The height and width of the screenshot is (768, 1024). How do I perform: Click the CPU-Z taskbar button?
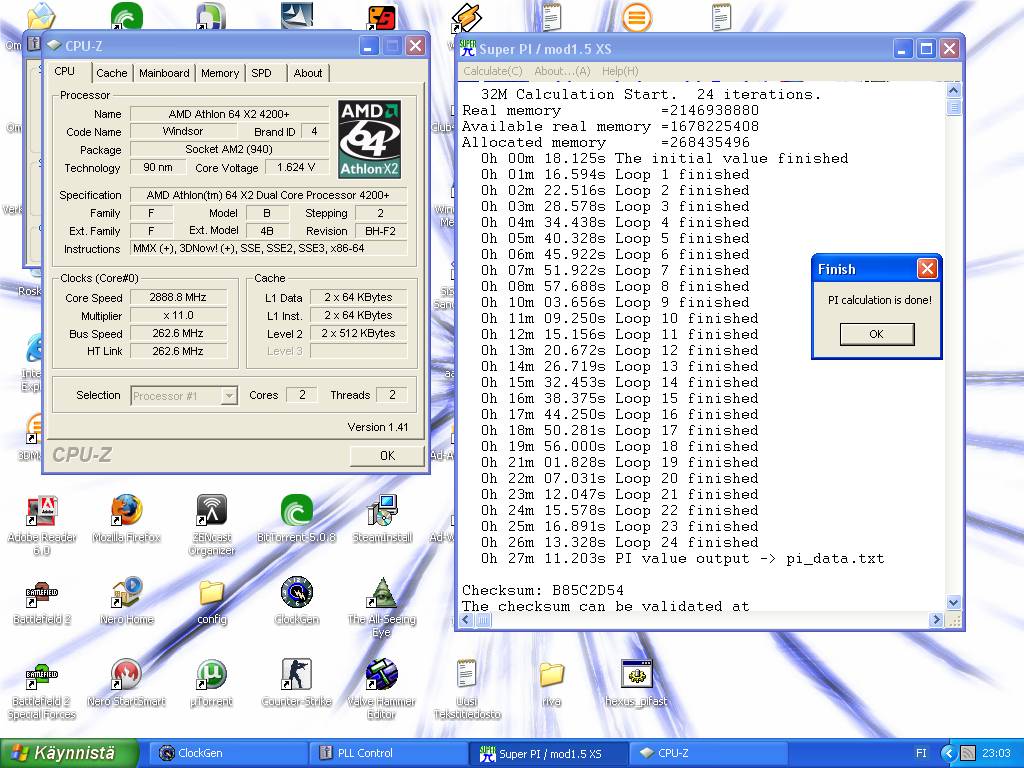tap(709, 753)
